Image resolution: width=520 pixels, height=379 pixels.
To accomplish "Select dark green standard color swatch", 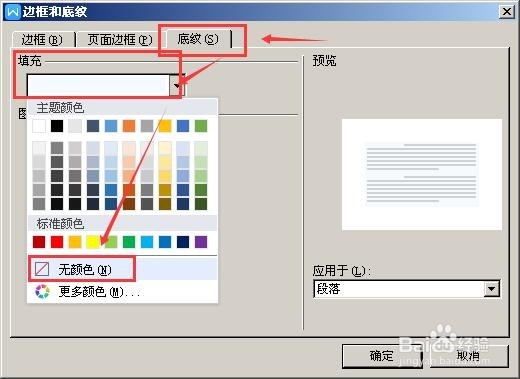I will (129, 242).
